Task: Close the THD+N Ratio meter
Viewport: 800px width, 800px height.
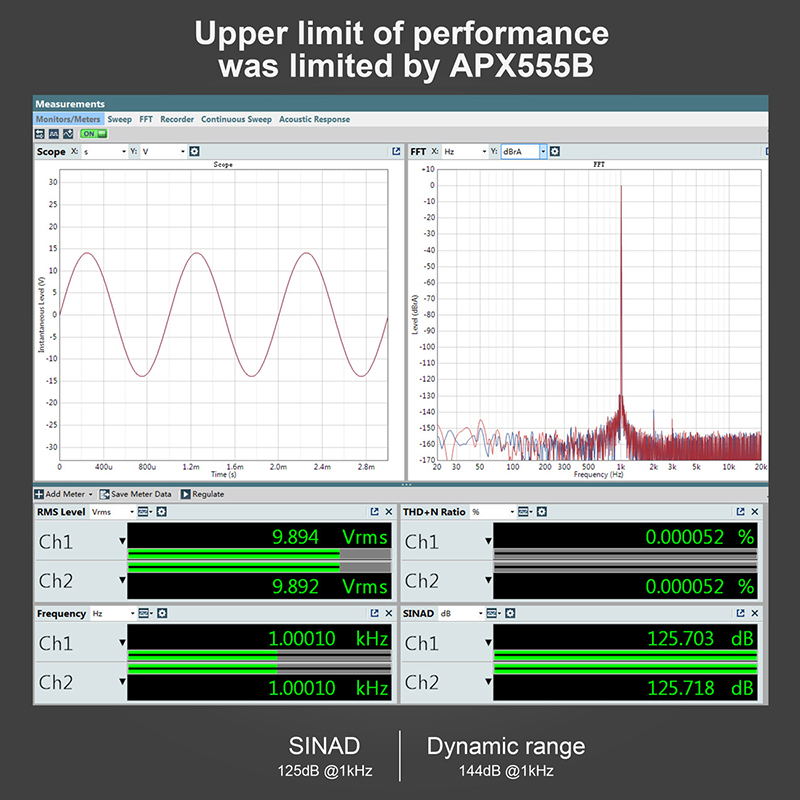Action: click(755, 512)
